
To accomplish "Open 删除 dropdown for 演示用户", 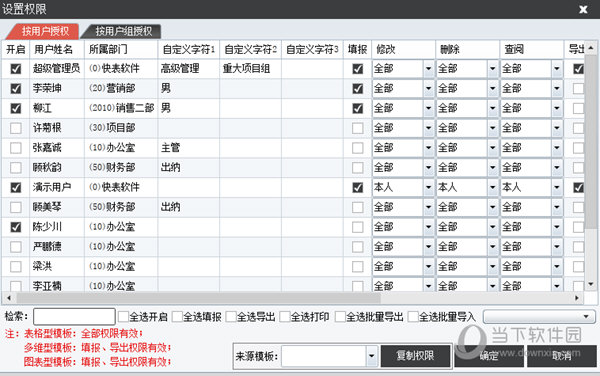I will 493,187.
